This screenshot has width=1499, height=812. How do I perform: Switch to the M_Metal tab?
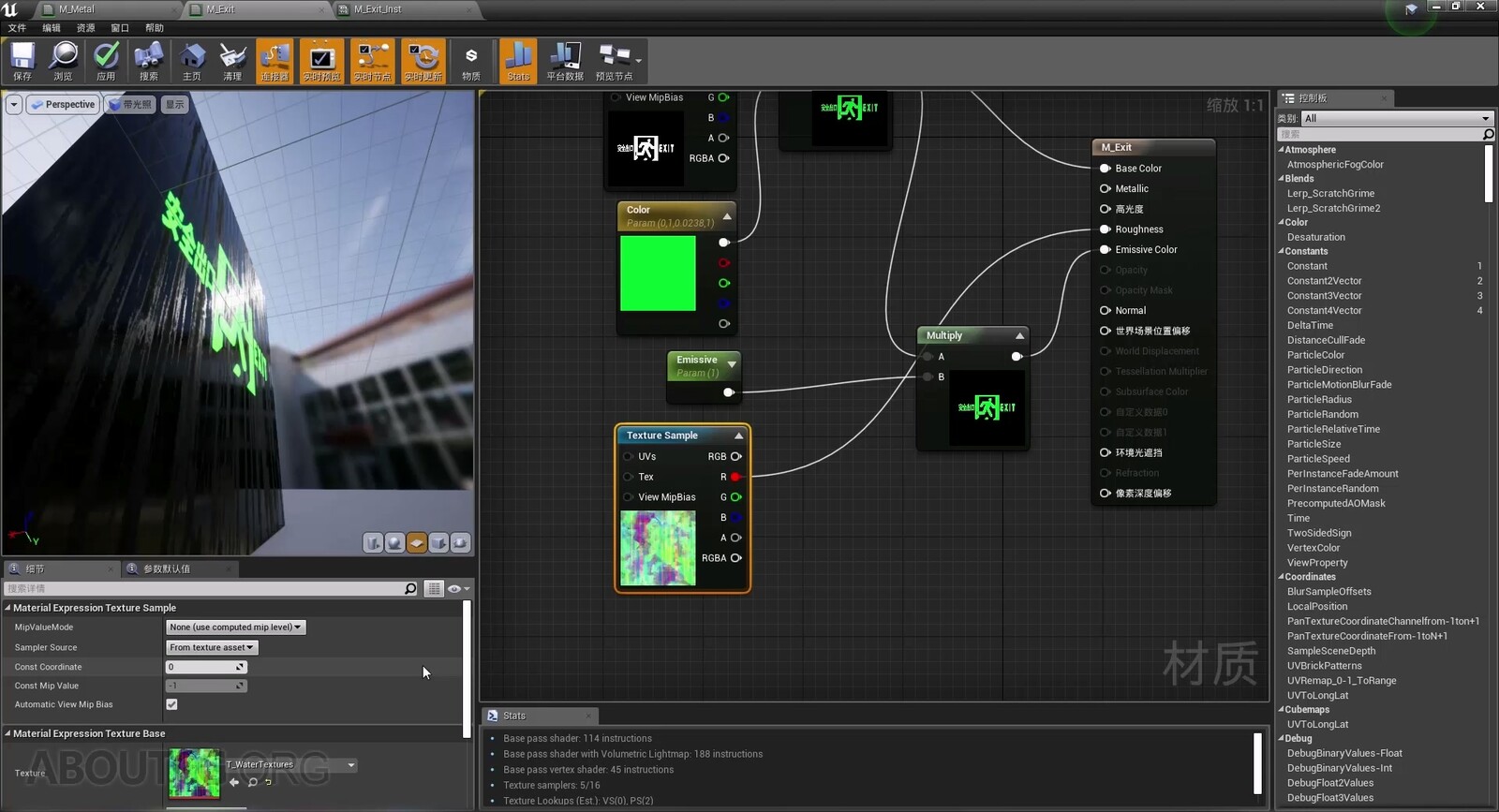pos(77,9)
